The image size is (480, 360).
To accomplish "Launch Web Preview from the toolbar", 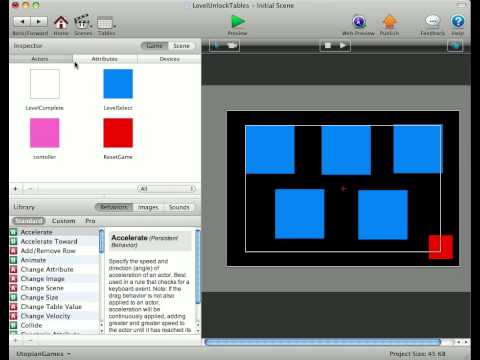I will click(359, 22).
